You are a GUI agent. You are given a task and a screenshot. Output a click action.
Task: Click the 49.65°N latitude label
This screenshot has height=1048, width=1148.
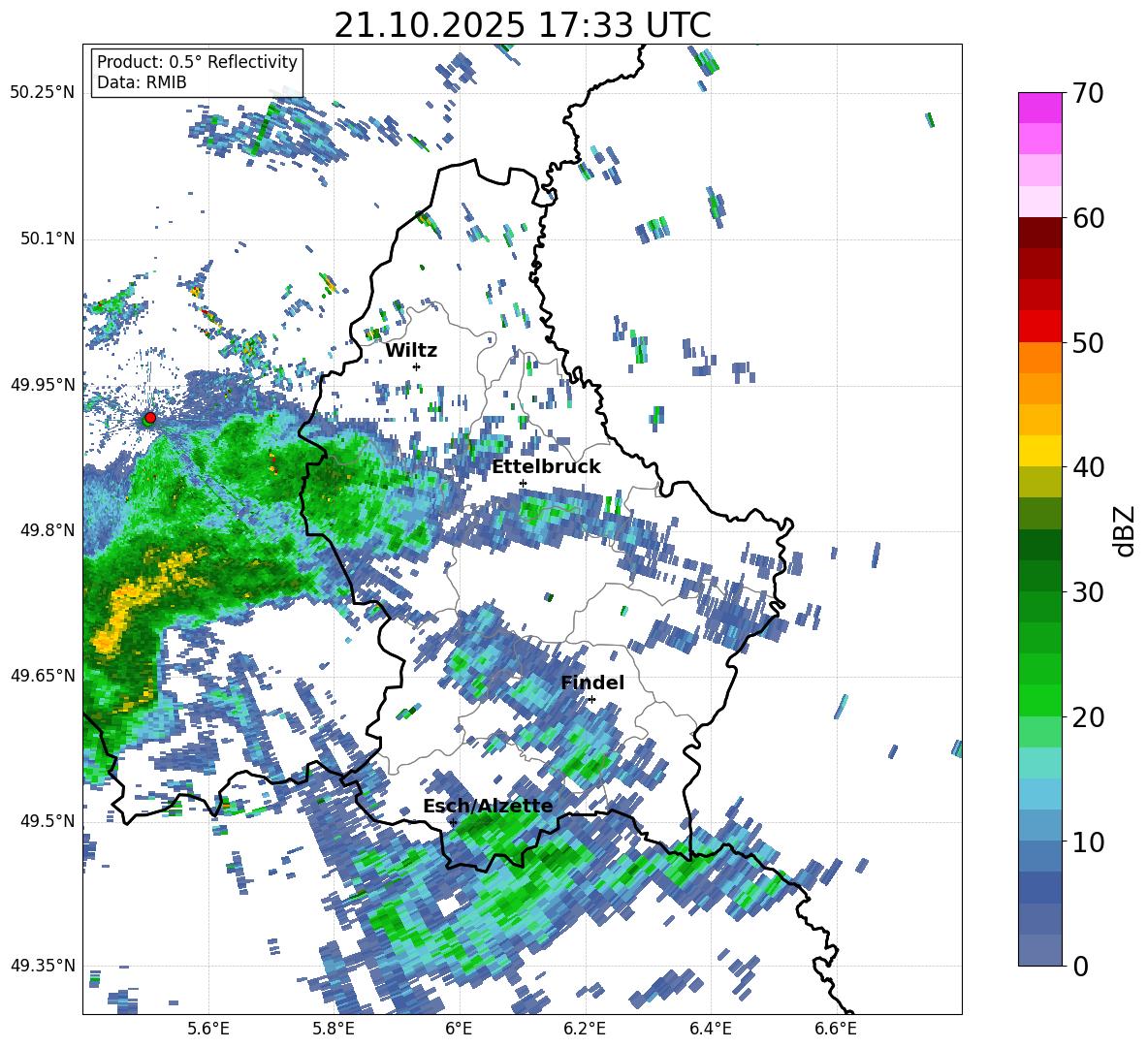click(43, 675)
